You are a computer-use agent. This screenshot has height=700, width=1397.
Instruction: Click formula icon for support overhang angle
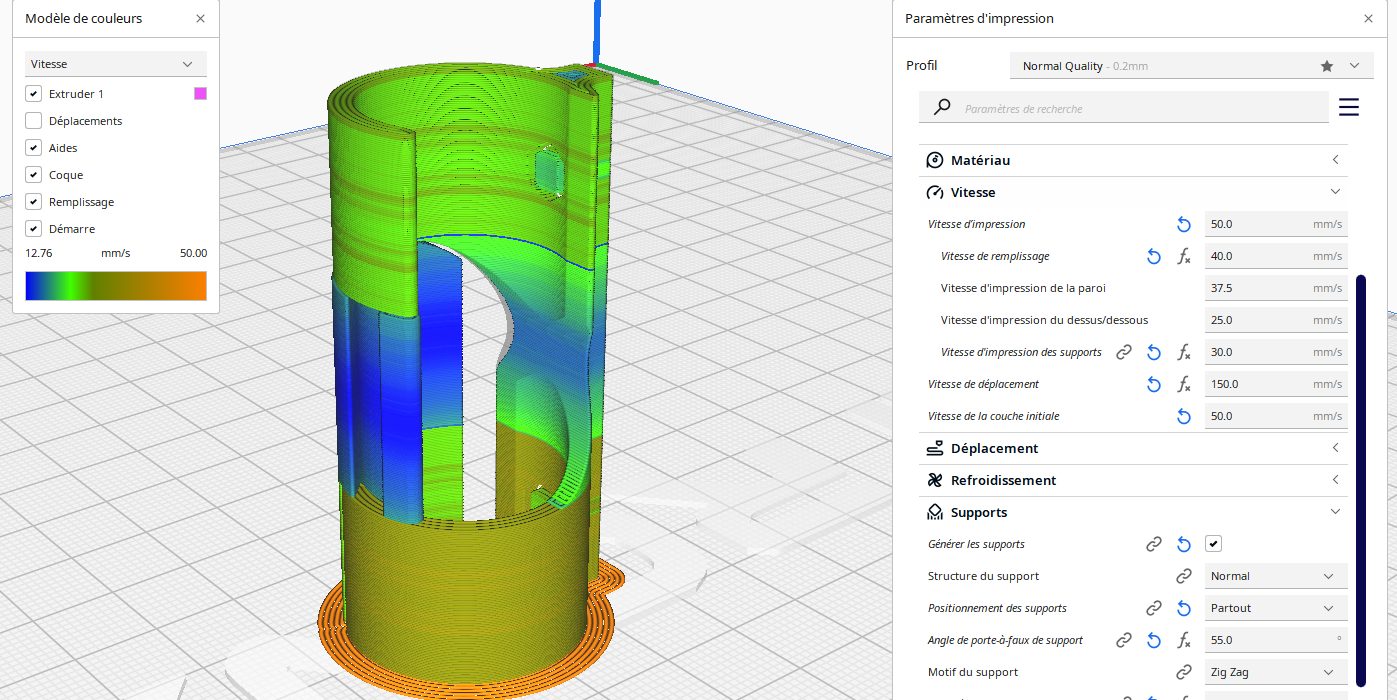tap(1184, 640)
